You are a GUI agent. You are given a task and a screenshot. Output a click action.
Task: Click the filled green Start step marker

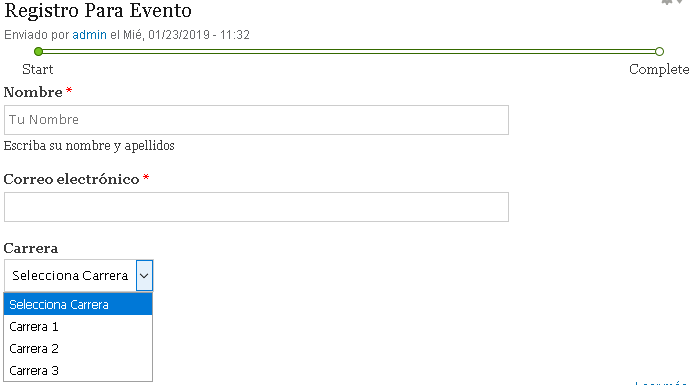[x=38, y=52]
